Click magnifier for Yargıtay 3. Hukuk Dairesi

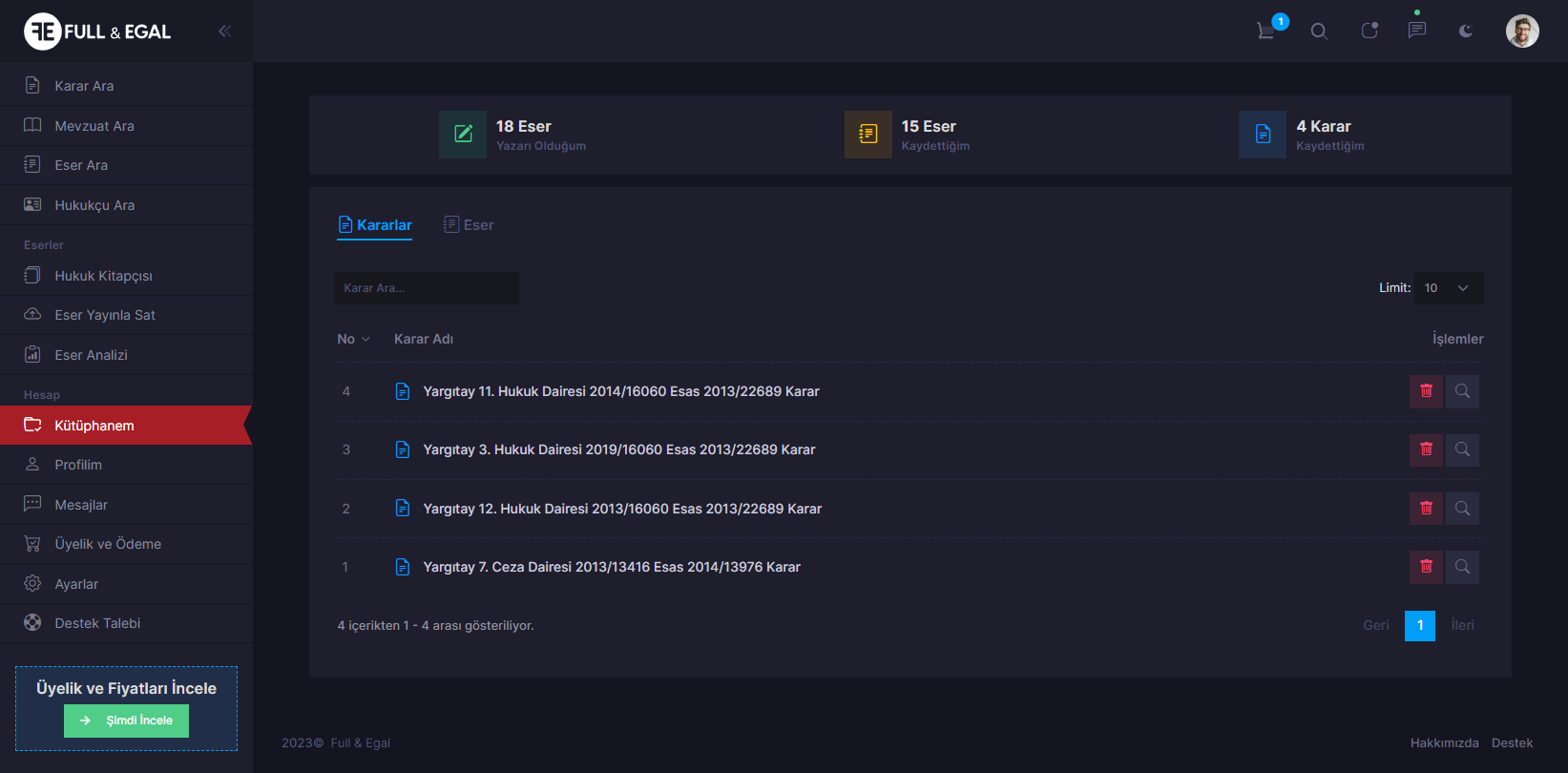click(1462, 449)
